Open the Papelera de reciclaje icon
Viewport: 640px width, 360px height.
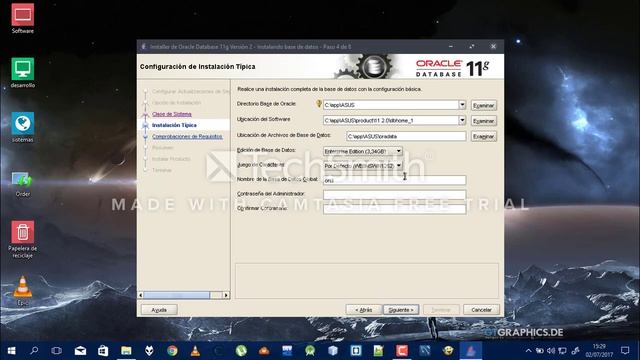coord(22,239)
